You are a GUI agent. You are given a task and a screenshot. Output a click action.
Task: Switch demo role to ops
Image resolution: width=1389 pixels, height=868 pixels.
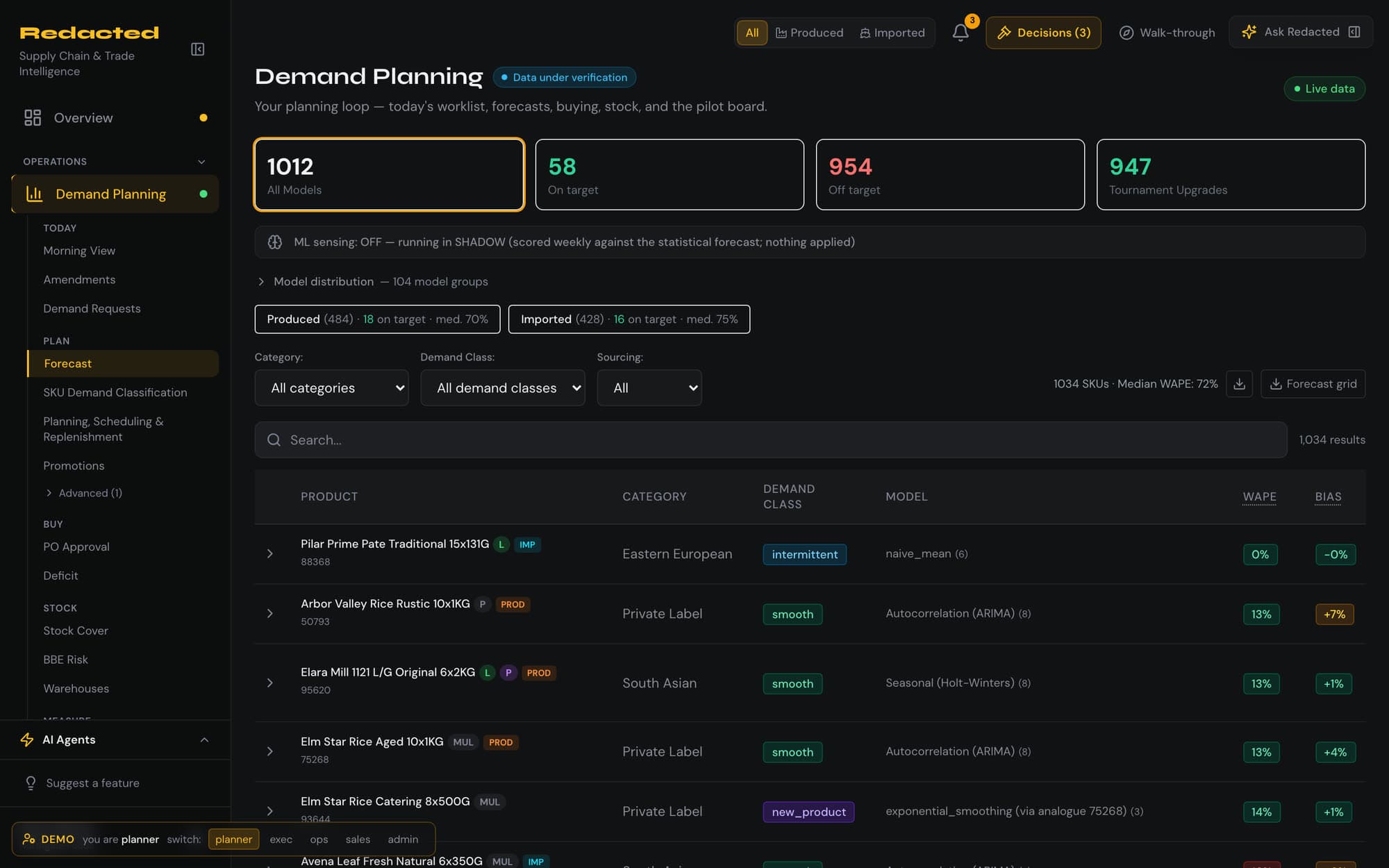pyautogui.click(x=319, y=840)
